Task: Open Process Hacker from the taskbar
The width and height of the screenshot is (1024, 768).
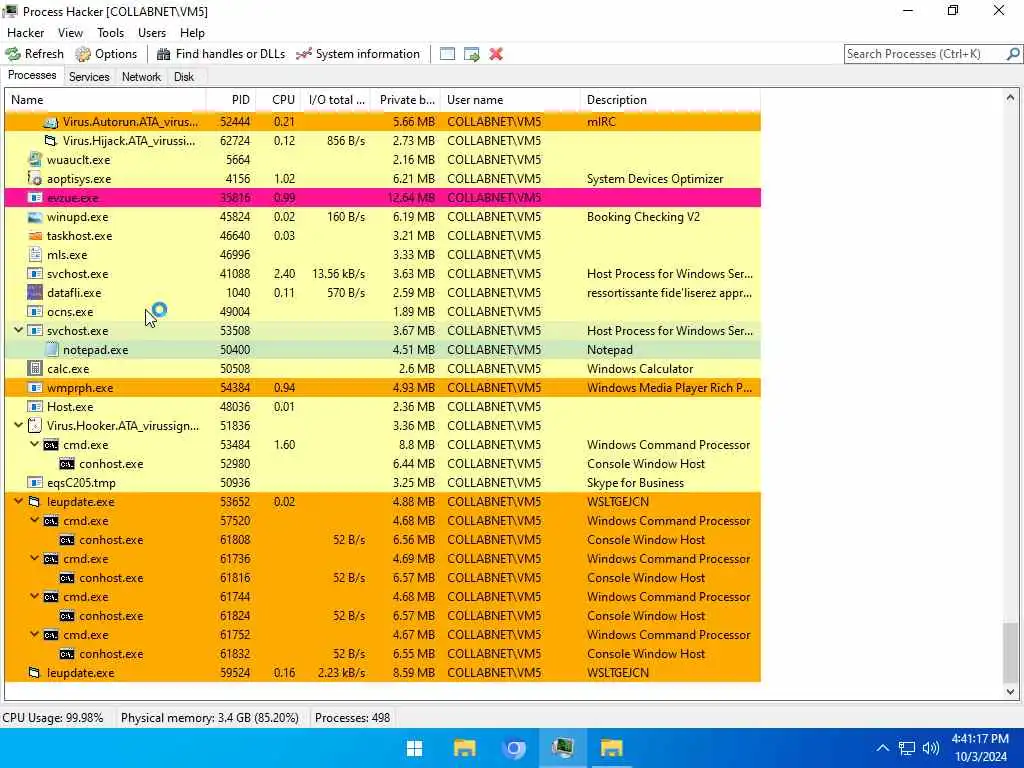Action: [x=562, y=748]
